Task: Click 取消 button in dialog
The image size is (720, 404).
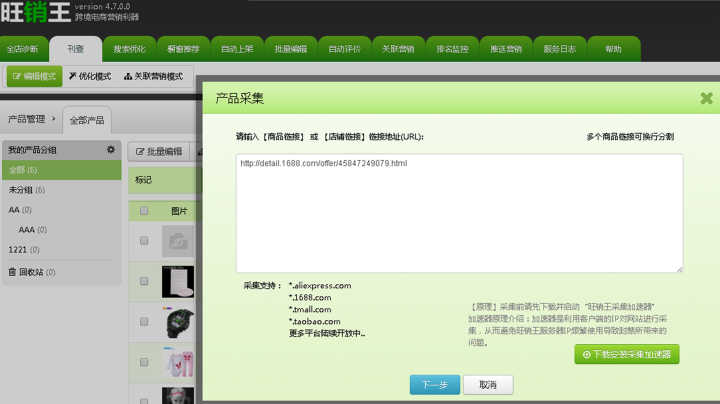Action: pyautogui.click(x=488, y=385)
